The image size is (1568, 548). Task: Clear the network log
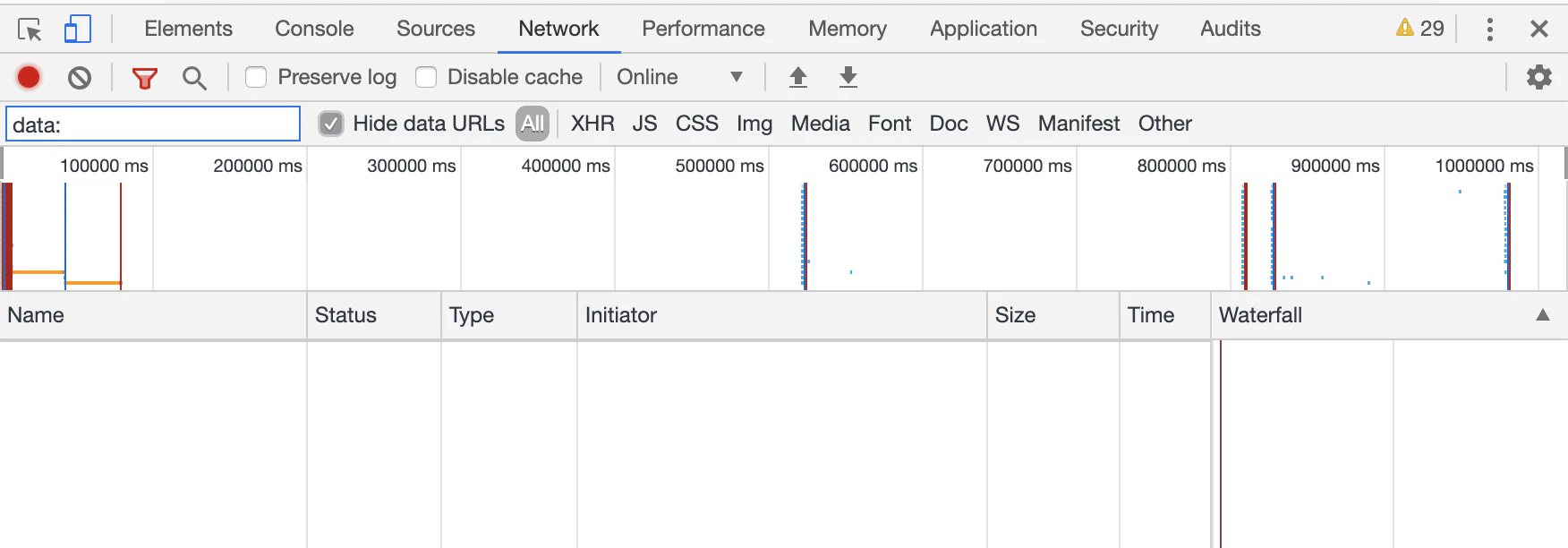pyautogui.click(x=80, y=78)
